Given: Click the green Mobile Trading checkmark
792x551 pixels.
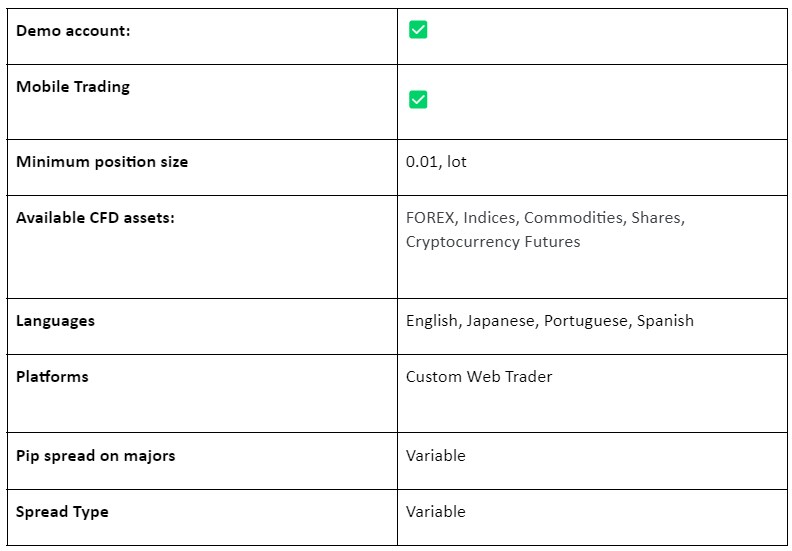Looking at the screenshot, I should [x=418, y=99].
